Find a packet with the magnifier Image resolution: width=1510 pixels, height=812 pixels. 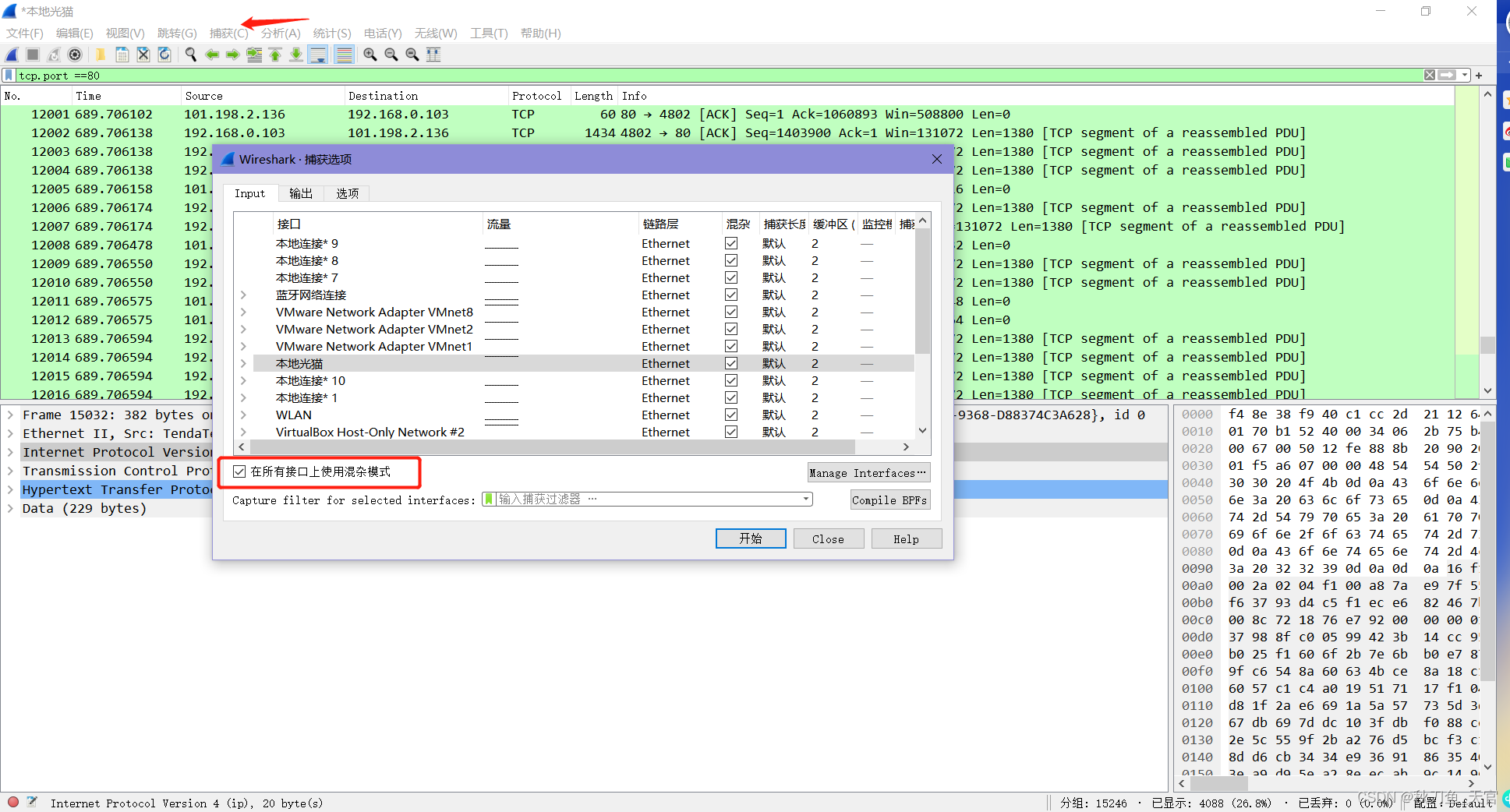pyautogui.click(x=191, y=55)
